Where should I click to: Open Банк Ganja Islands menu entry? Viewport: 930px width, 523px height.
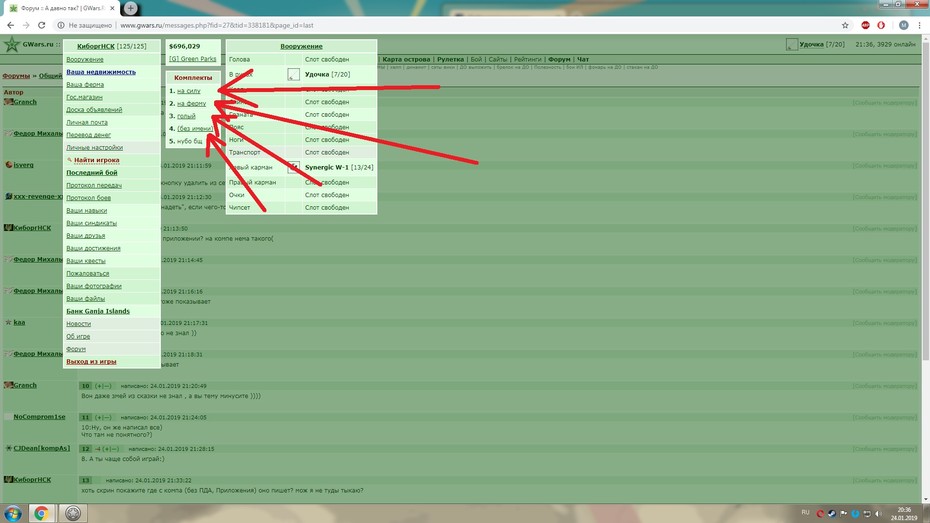pyautogui.click(x=98, y=311)
